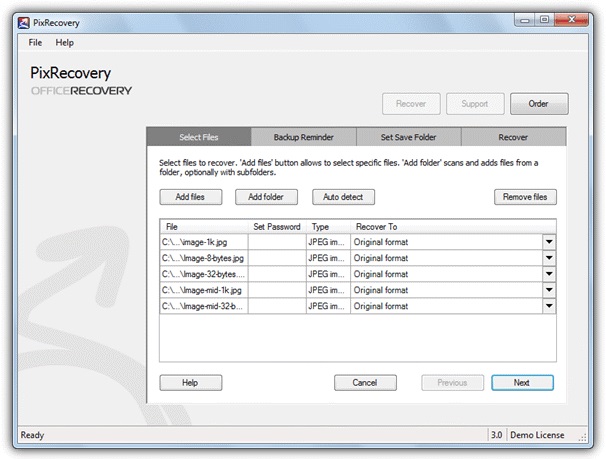Switch to the Set Save Folder tab
Viewport: 606px width, 460px height.
tap(409, 137)
